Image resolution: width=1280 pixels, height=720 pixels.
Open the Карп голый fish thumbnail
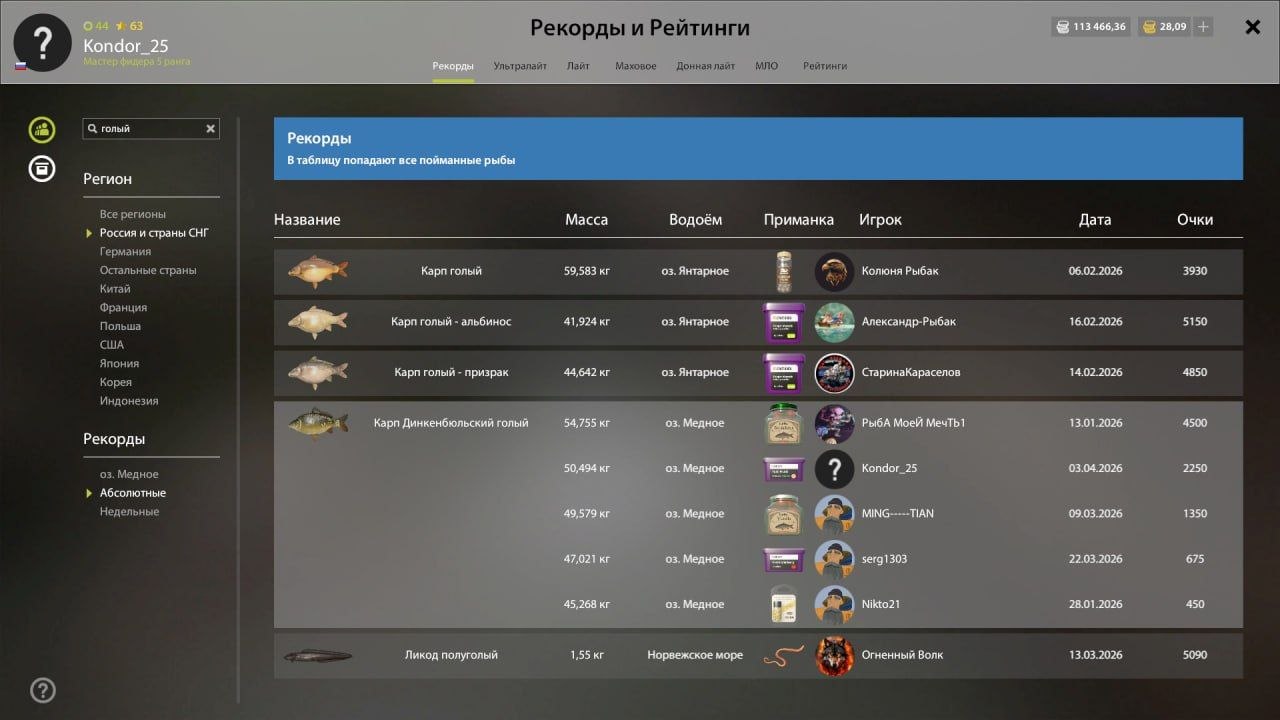click(x=318, y=271)
